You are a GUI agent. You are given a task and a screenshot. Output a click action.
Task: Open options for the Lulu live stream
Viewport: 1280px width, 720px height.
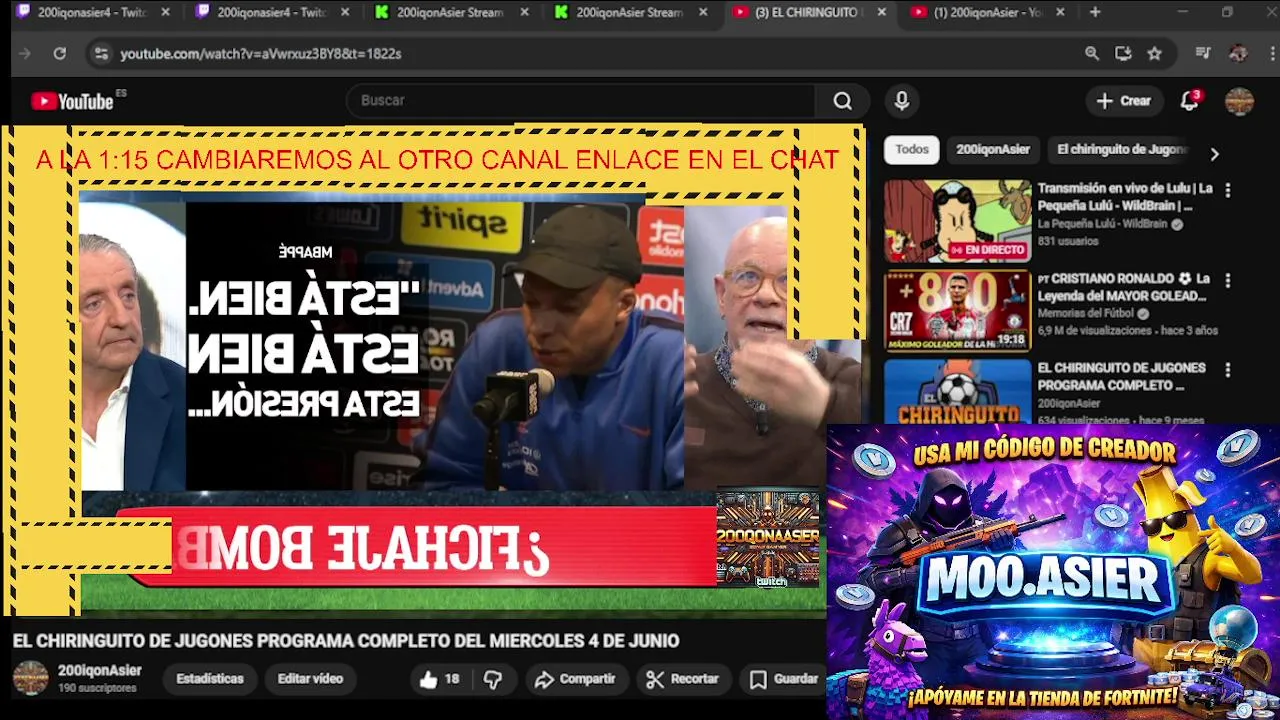tap(1228, 190)
